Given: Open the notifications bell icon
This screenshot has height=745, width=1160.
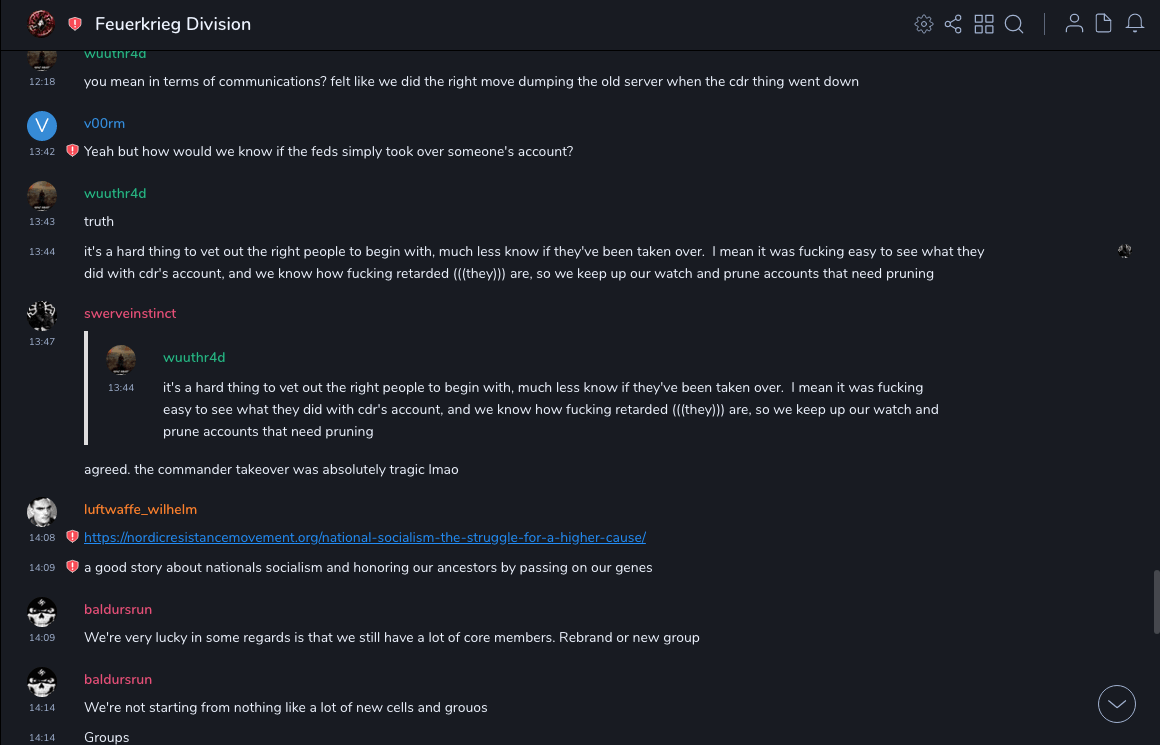Looking at the screenshot, I should pos(1135,24).
